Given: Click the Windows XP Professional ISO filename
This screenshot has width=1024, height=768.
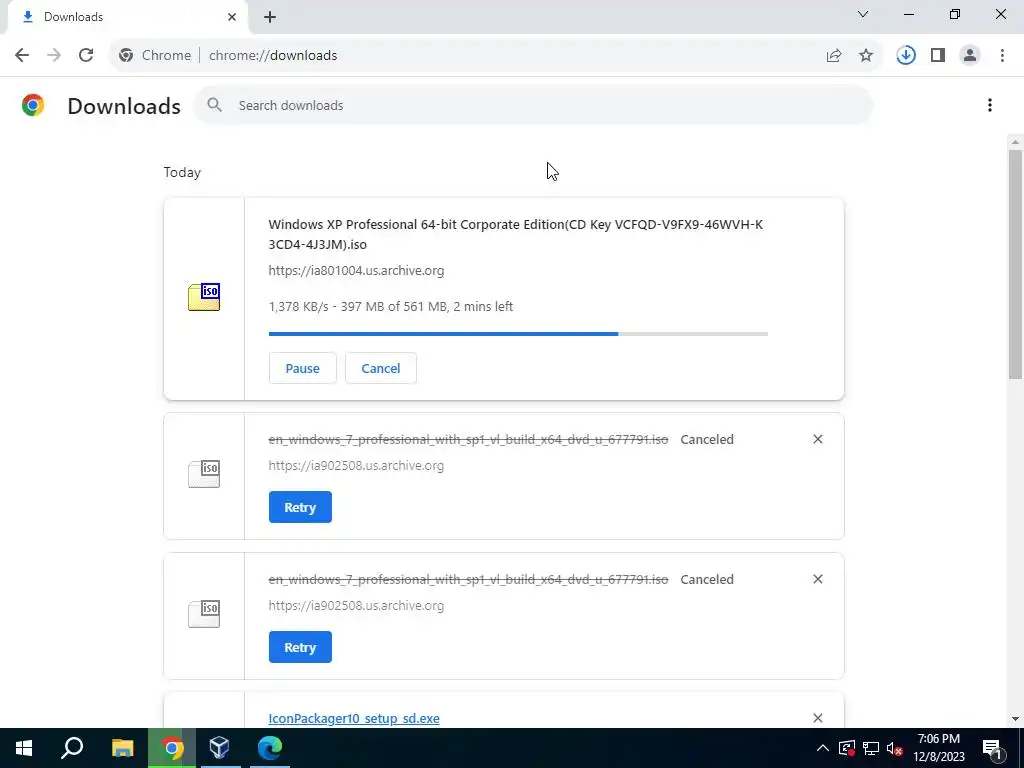Looking at the screenshot, I should pos(515,234).
